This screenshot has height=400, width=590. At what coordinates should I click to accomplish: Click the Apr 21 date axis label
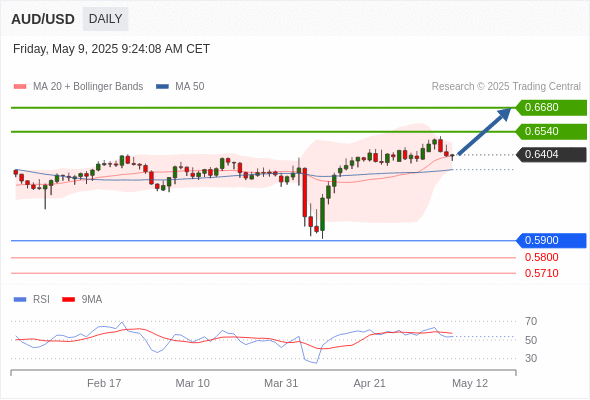(370, 383)
